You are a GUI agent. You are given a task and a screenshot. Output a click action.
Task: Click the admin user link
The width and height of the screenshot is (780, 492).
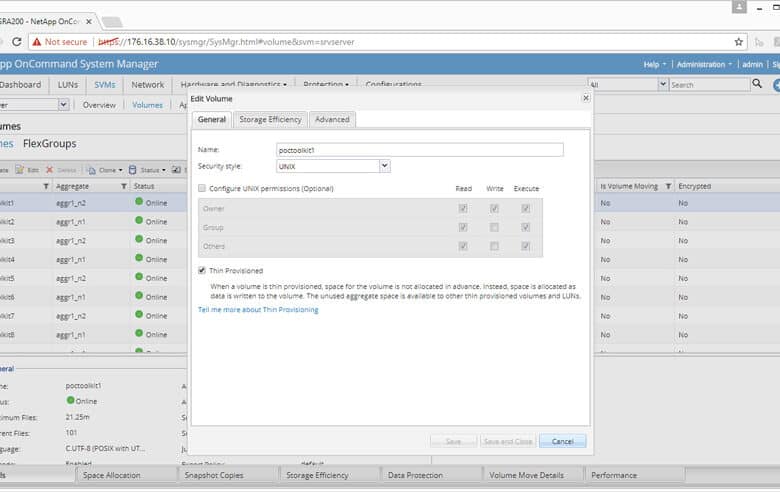pos(752,64)
